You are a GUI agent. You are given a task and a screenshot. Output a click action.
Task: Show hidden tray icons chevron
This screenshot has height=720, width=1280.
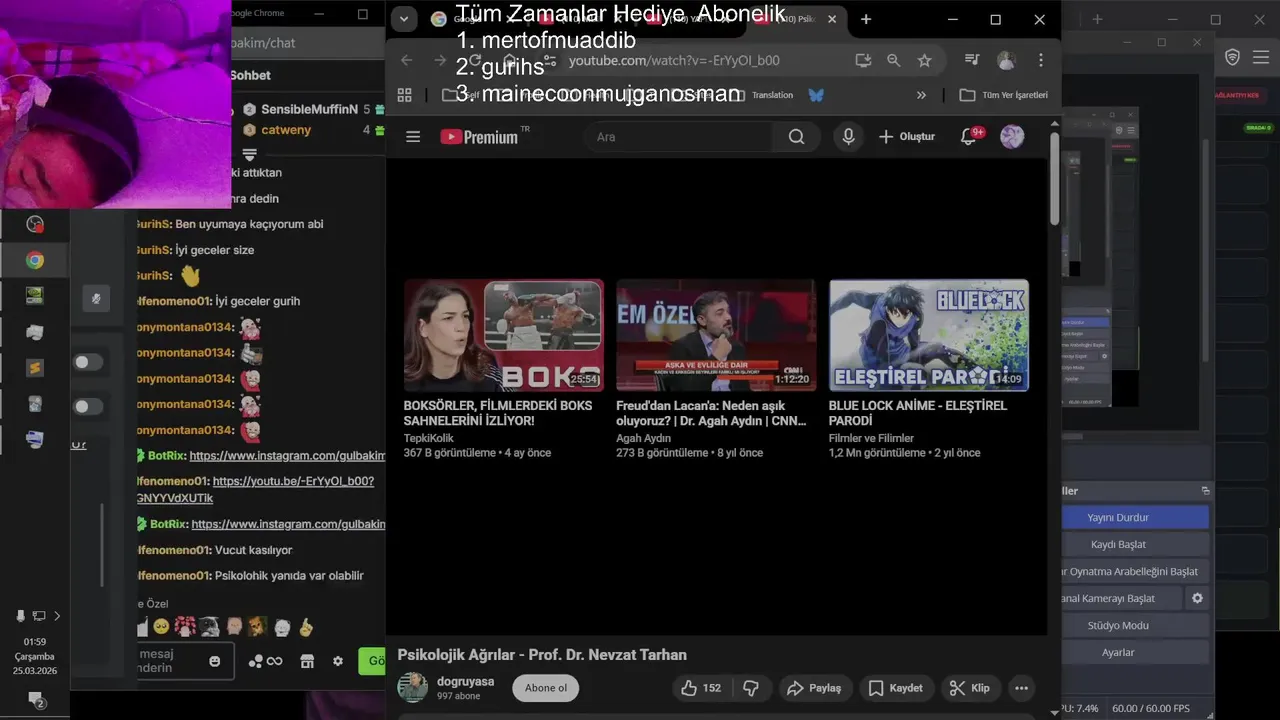pos(57,616)
